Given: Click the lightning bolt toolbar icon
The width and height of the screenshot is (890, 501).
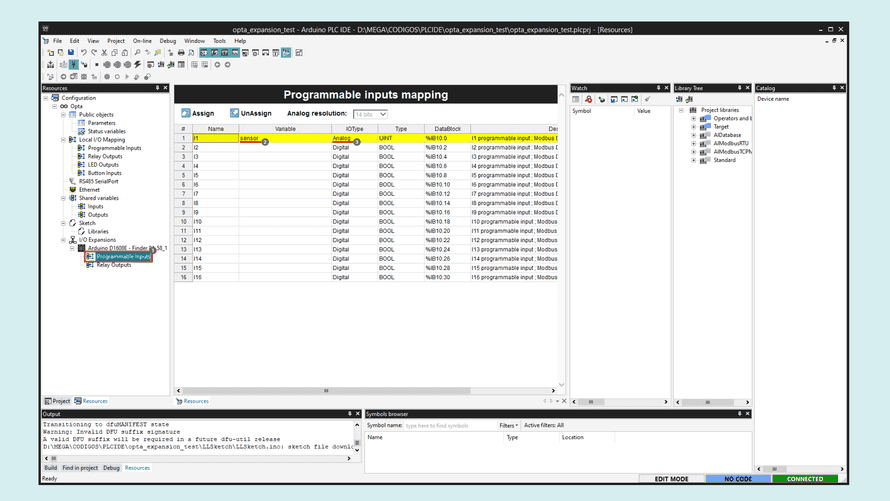Looking at the screenshot, I should (x=137, y=65).
